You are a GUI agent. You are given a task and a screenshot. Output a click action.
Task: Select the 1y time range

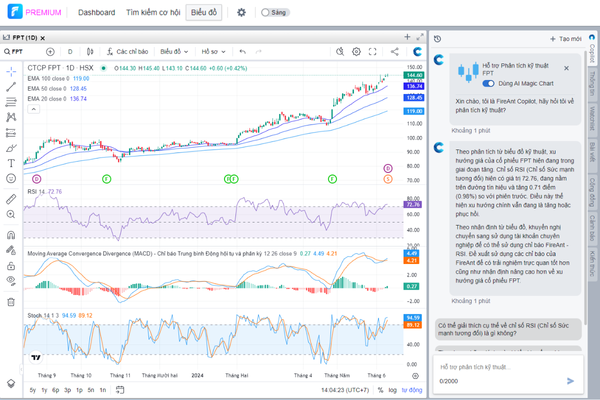(x=44, y=390)
